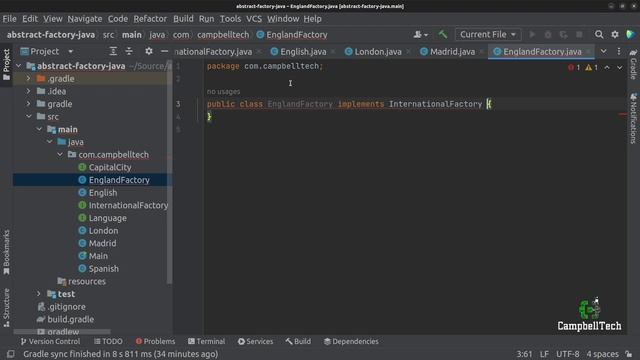Select CapitalCity in project tree

(110, 167)
